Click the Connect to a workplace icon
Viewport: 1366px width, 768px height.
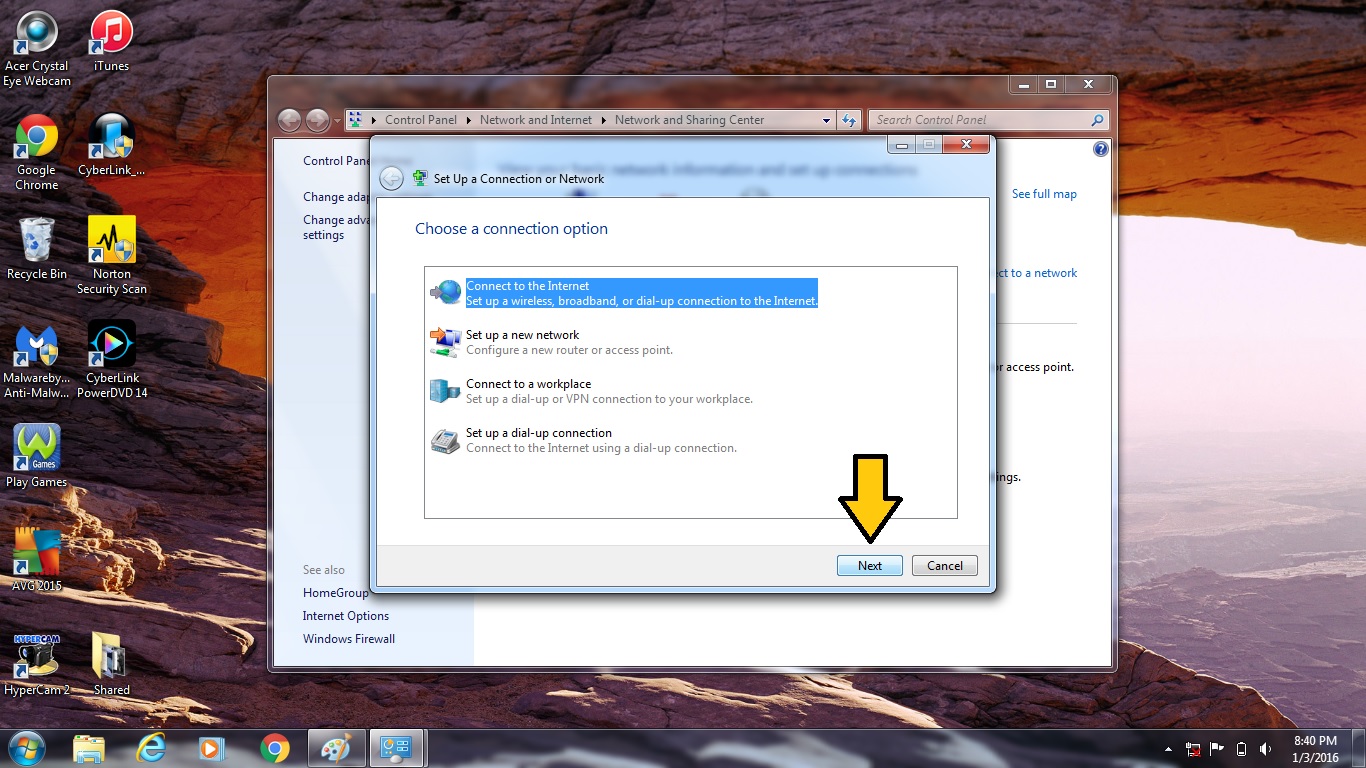(x=445, y=391)
